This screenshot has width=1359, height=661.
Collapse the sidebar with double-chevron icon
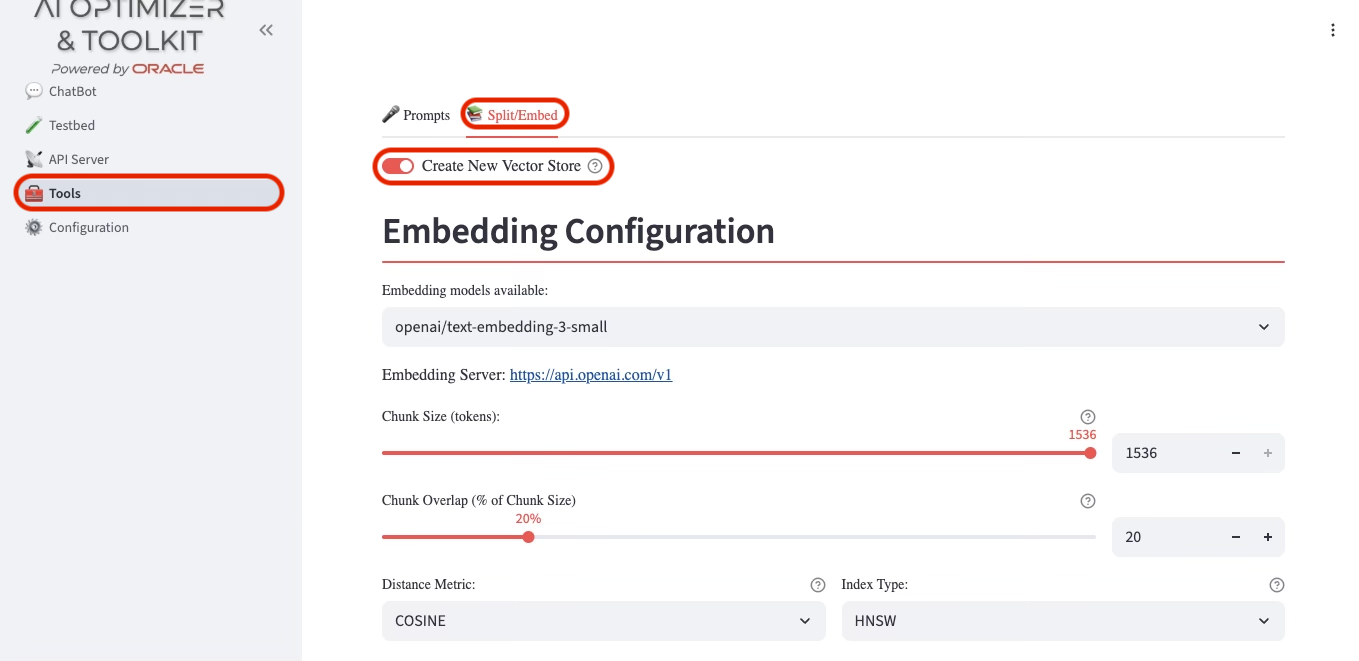[266, 30]
